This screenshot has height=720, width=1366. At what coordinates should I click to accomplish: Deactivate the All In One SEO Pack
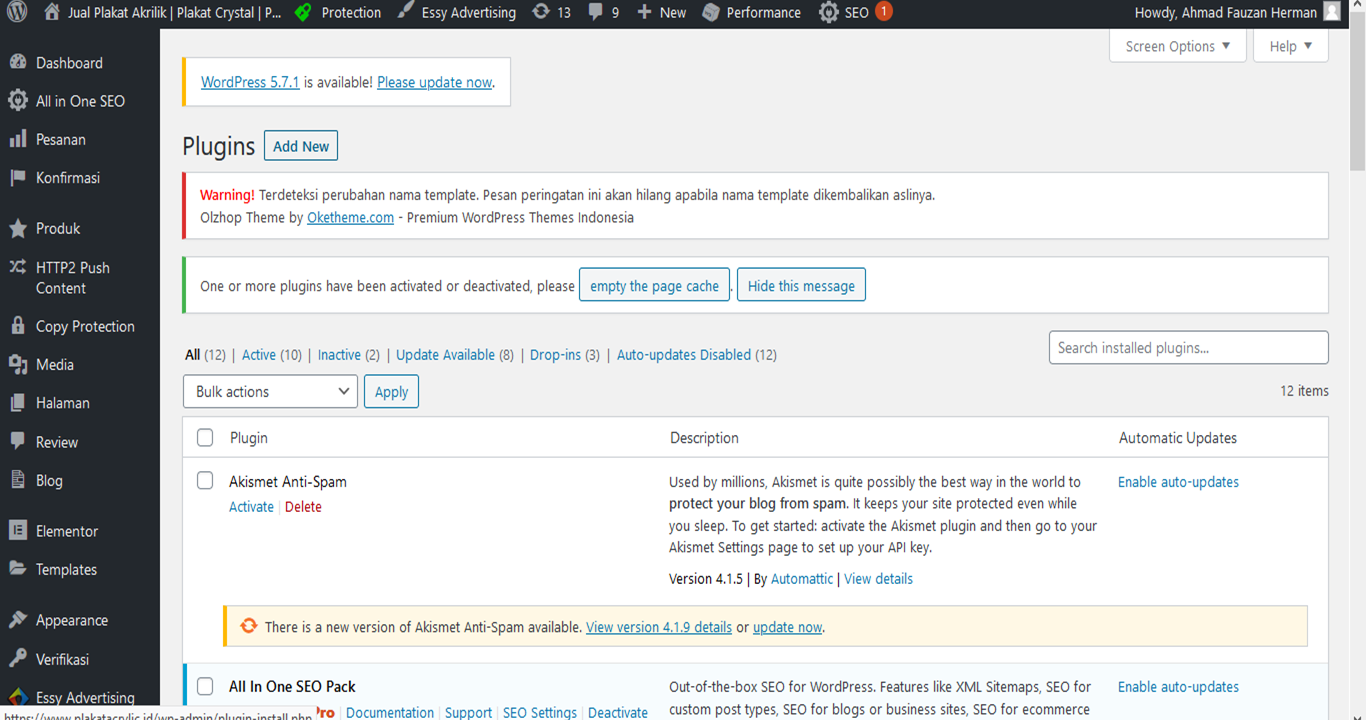pyautogui.click(x=618, y=712)
